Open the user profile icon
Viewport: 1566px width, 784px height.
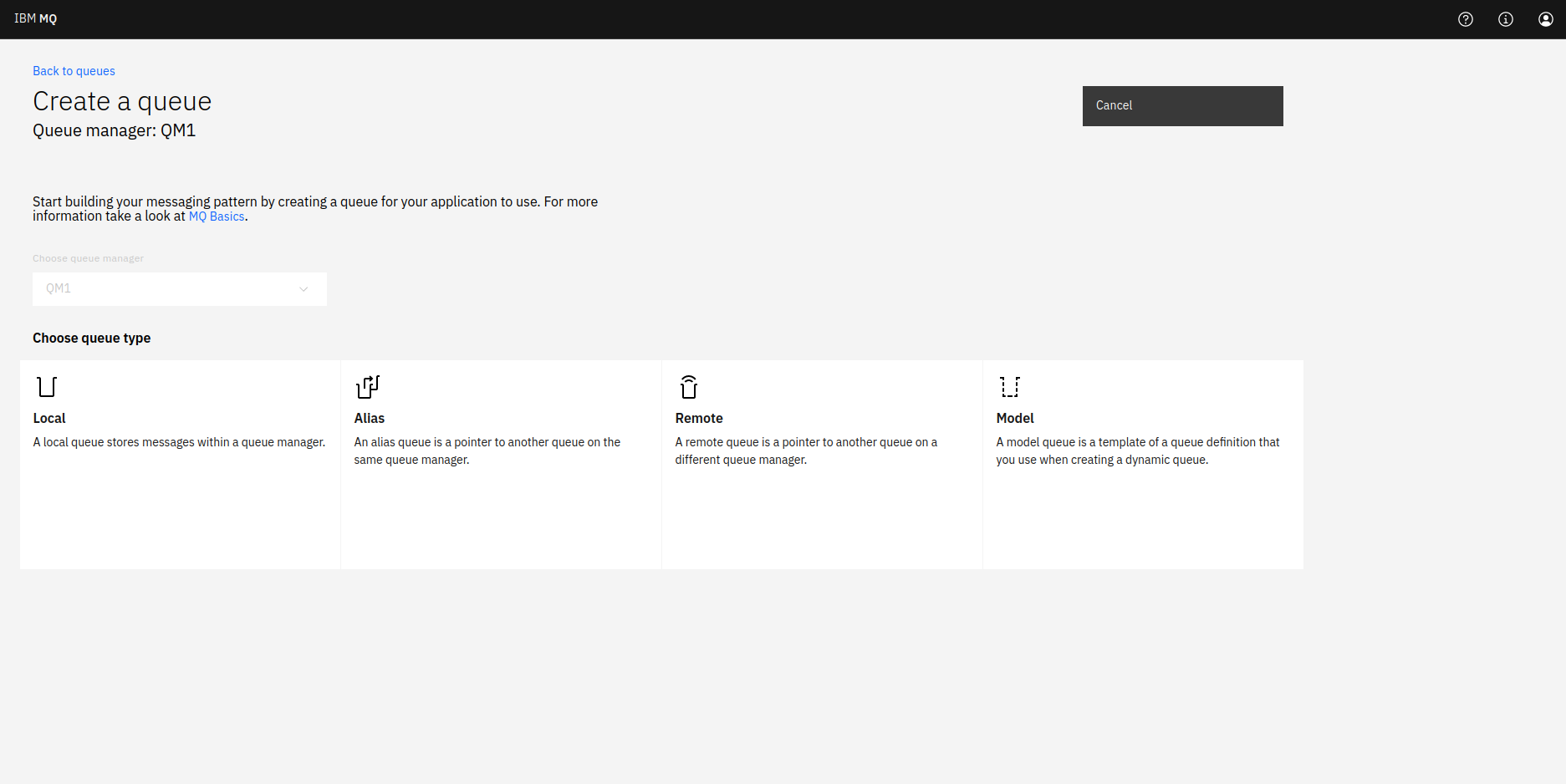pyautogui.click(x=1546, y=19)
